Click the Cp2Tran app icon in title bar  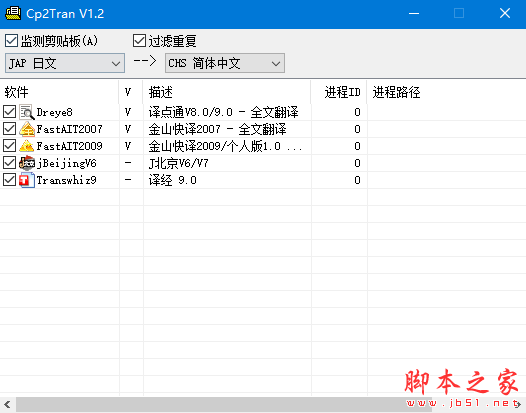(13, 13)
